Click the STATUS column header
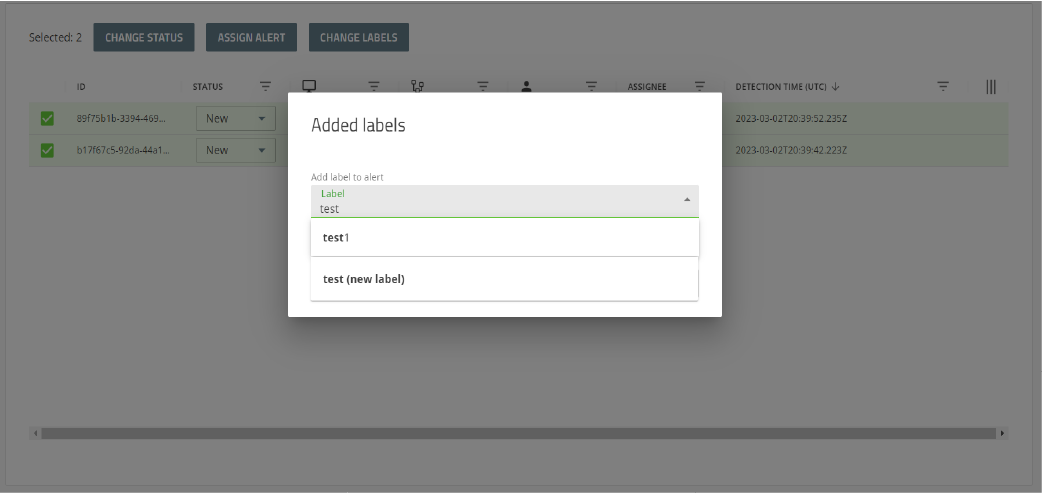Image resolution: width=1042 pixels, height=493 pixels. coord(208,87)
